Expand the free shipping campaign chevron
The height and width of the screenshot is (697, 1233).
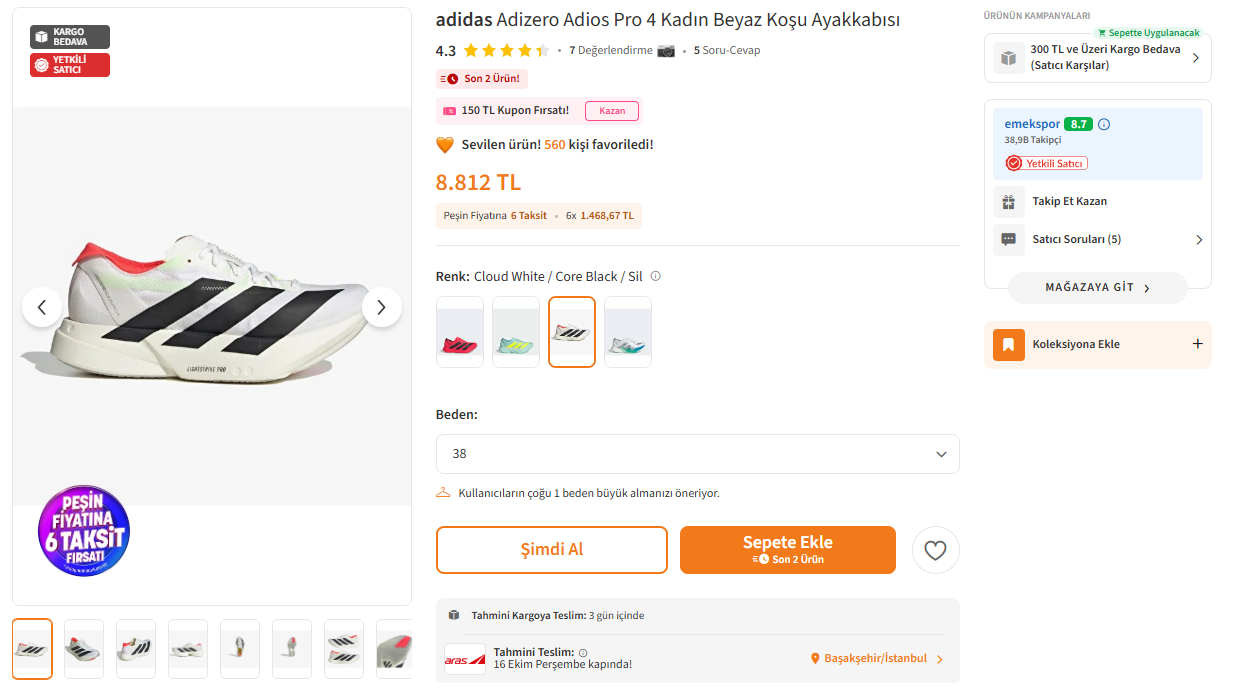(1196, 58)
